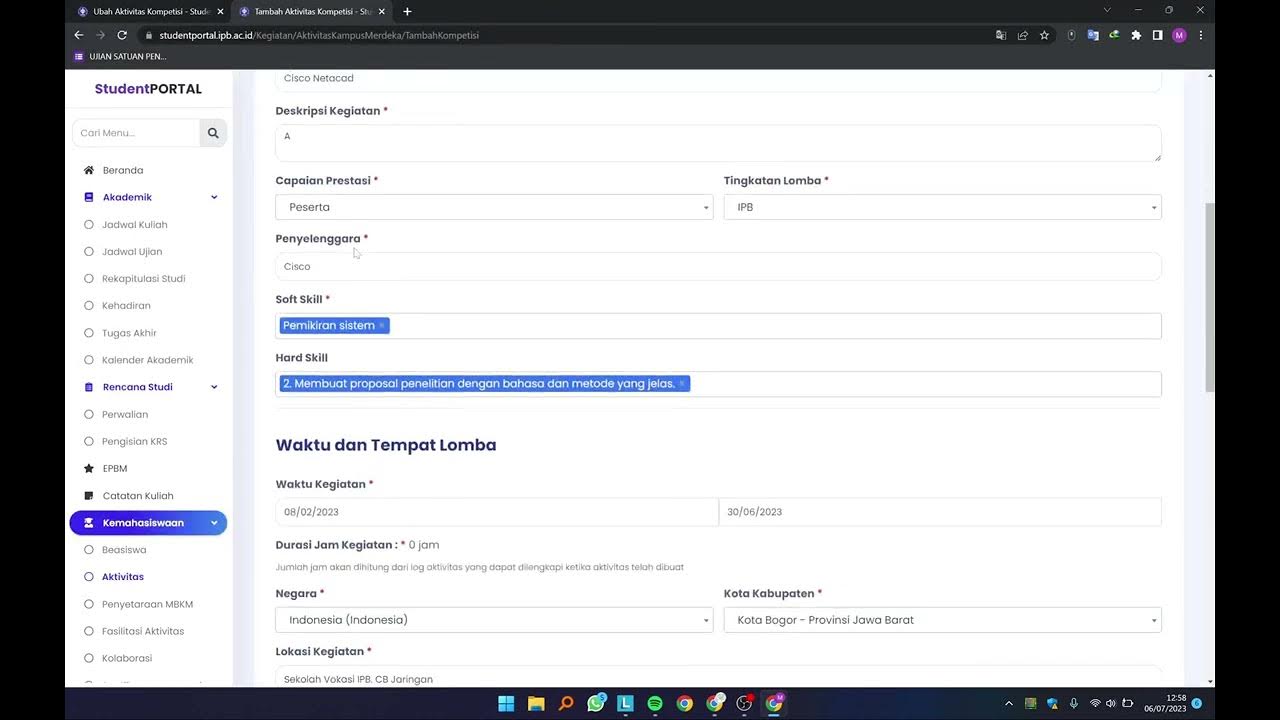Image resolution: width=1280 pixels, height=720 pixels.
Task: Show hidden system tray icons
Action: pyautogui.click(x=1008, y=704)
